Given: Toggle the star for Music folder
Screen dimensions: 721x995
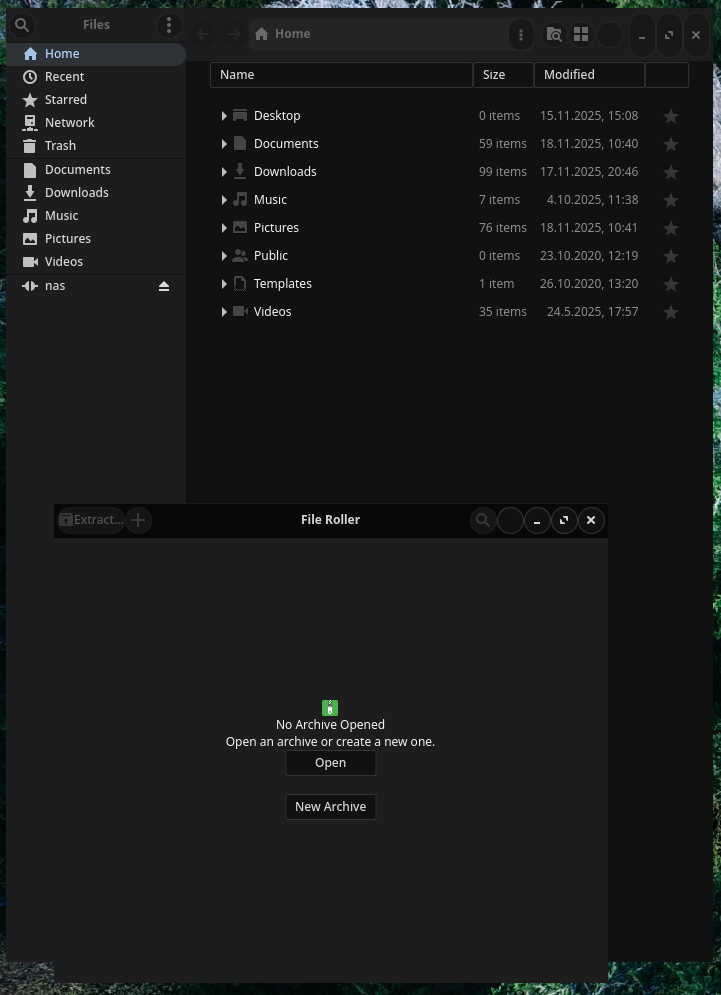Looking at the screenshot, I should point(671,200).
